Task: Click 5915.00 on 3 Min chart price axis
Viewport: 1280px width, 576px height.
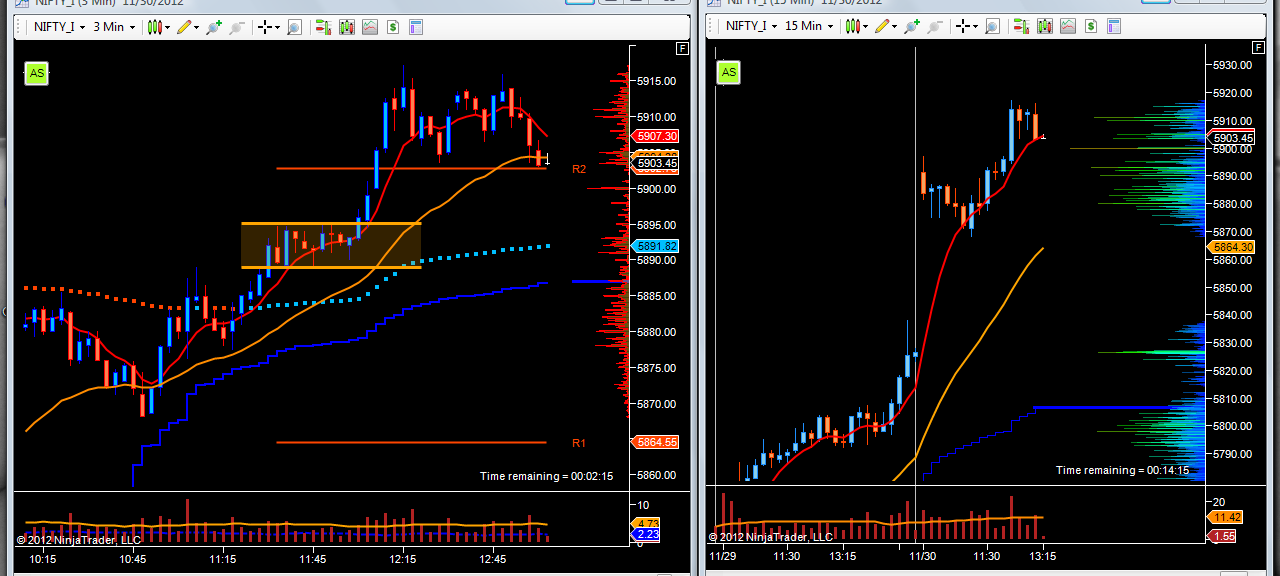Action: pyautogui.click(x=656, y=81)
